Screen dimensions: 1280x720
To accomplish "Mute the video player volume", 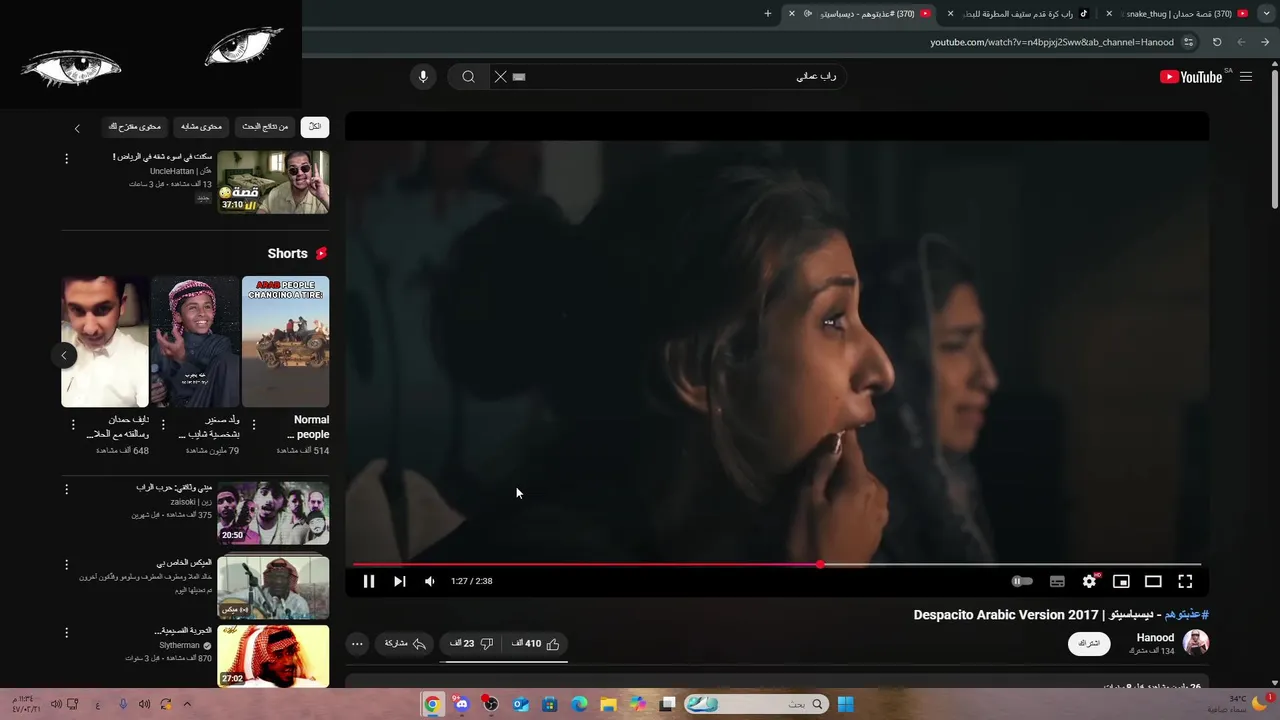I will (429, 581).
